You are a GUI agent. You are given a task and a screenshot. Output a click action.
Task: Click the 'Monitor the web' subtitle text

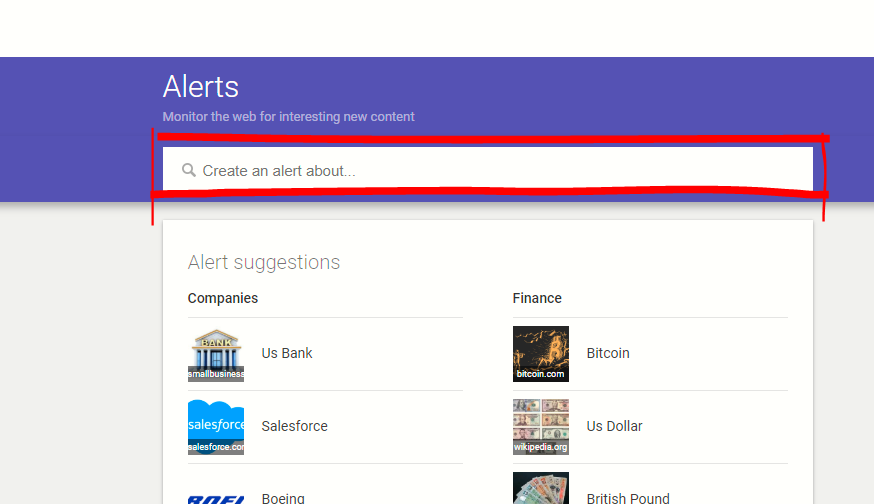click(x=289, y=117)
